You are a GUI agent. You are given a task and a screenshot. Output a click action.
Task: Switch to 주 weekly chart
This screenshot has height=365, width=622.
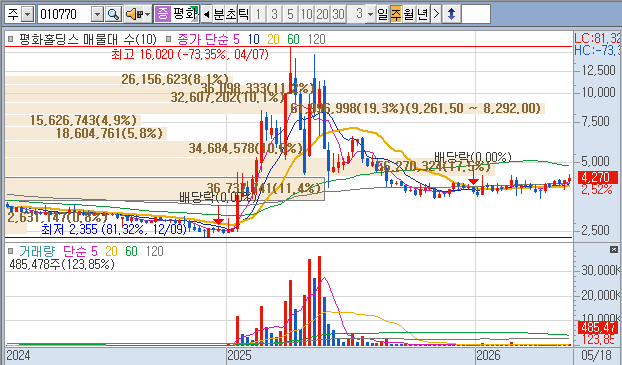click(x=396, y=15)
